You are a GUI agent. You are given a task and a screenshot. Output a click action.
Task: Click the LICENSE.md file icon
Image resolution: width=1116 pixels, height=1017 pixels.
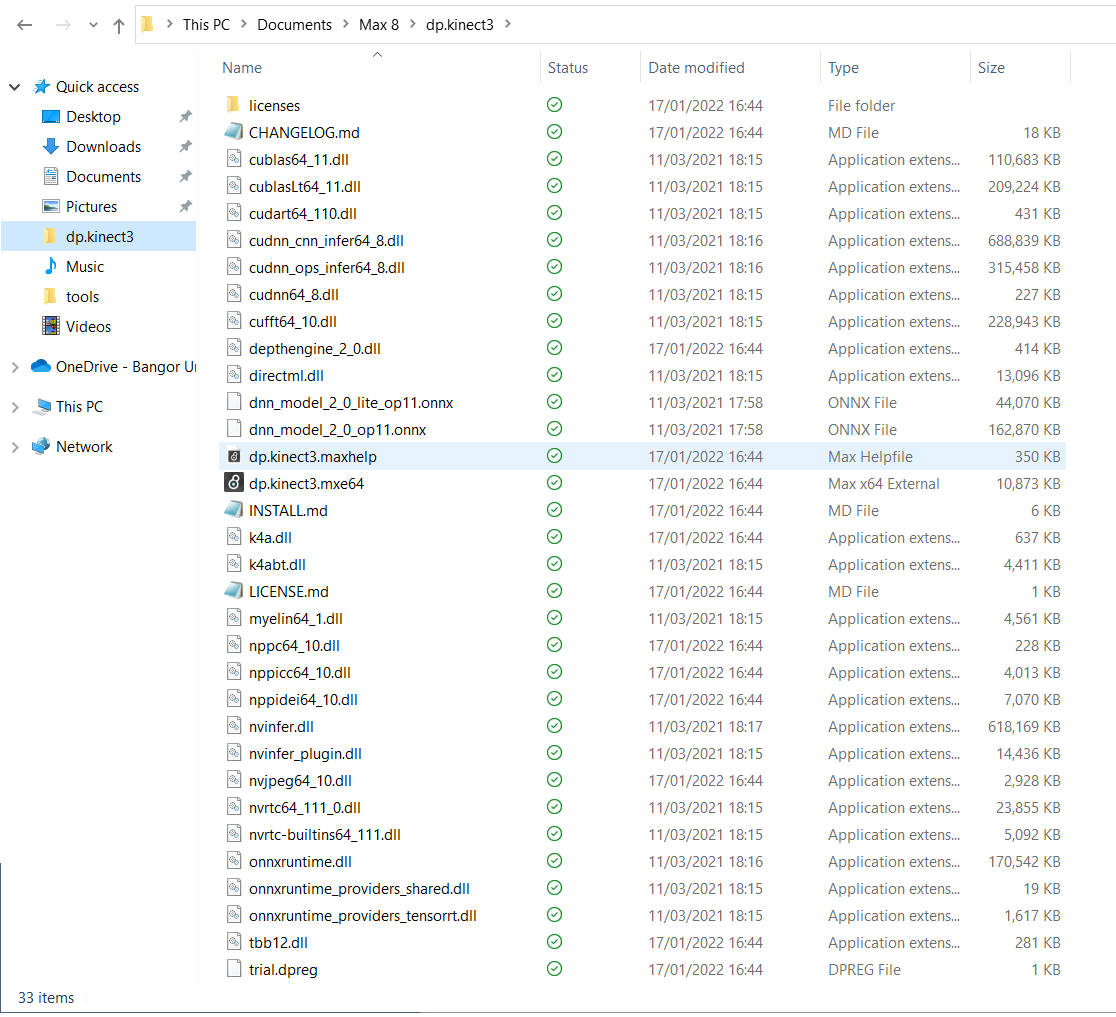coord(233,591)
